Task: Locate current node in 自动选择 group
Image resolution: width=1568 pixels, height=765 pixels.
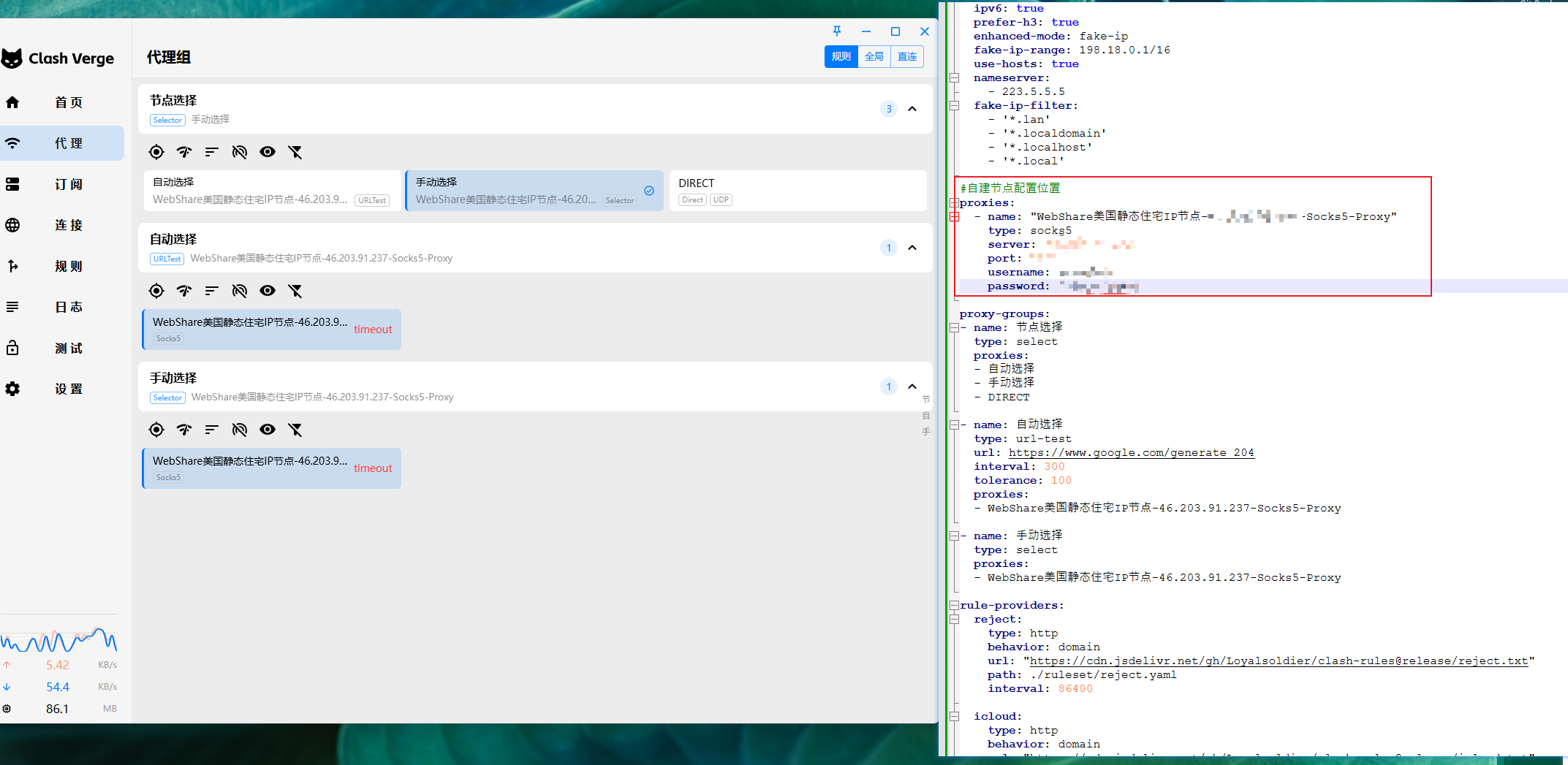Action: tap(156, 291)
